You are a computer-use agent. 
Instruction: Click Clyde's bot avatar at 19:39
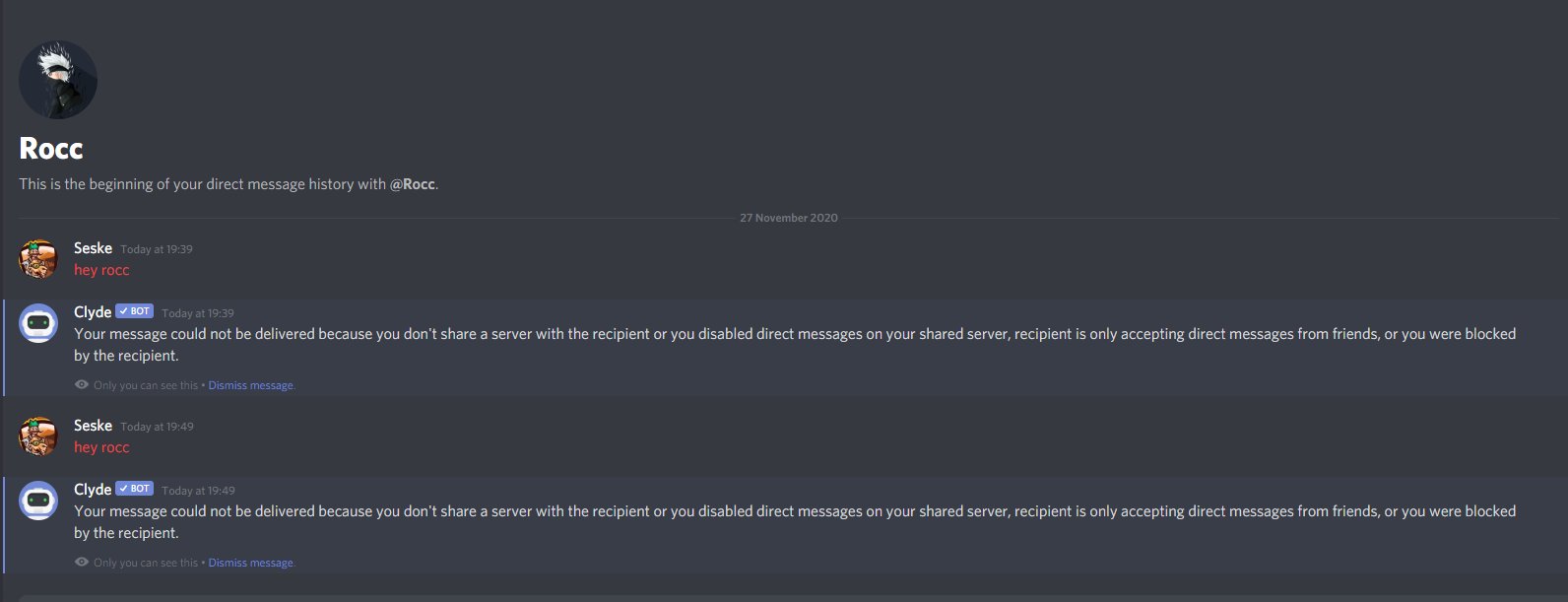click(x=38, y=323)
